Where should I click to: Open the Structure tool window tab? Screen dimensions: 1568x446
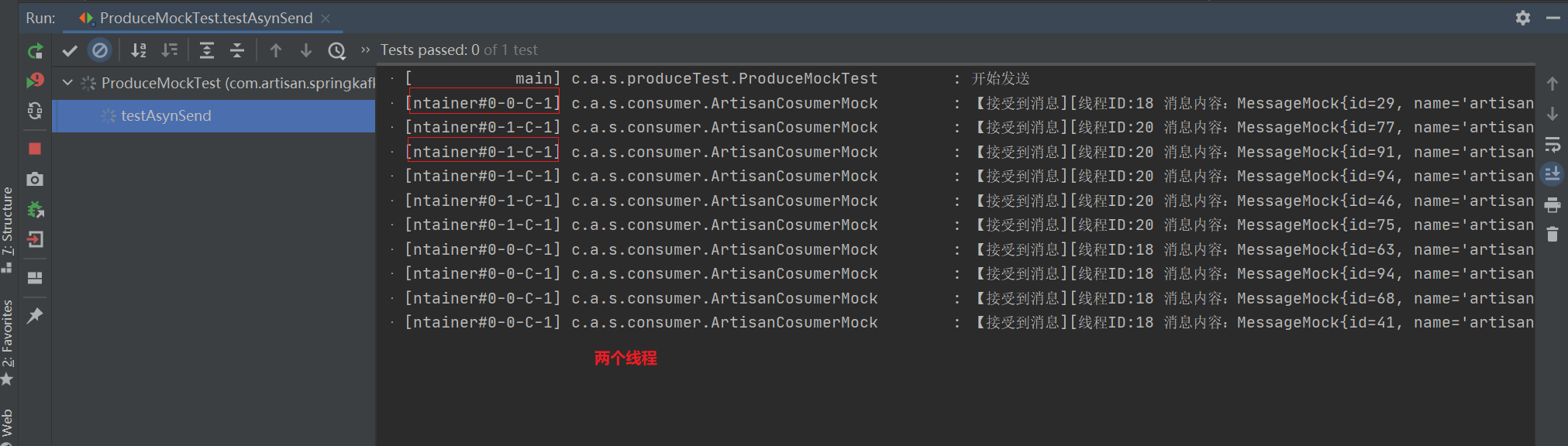click(8, 225)
